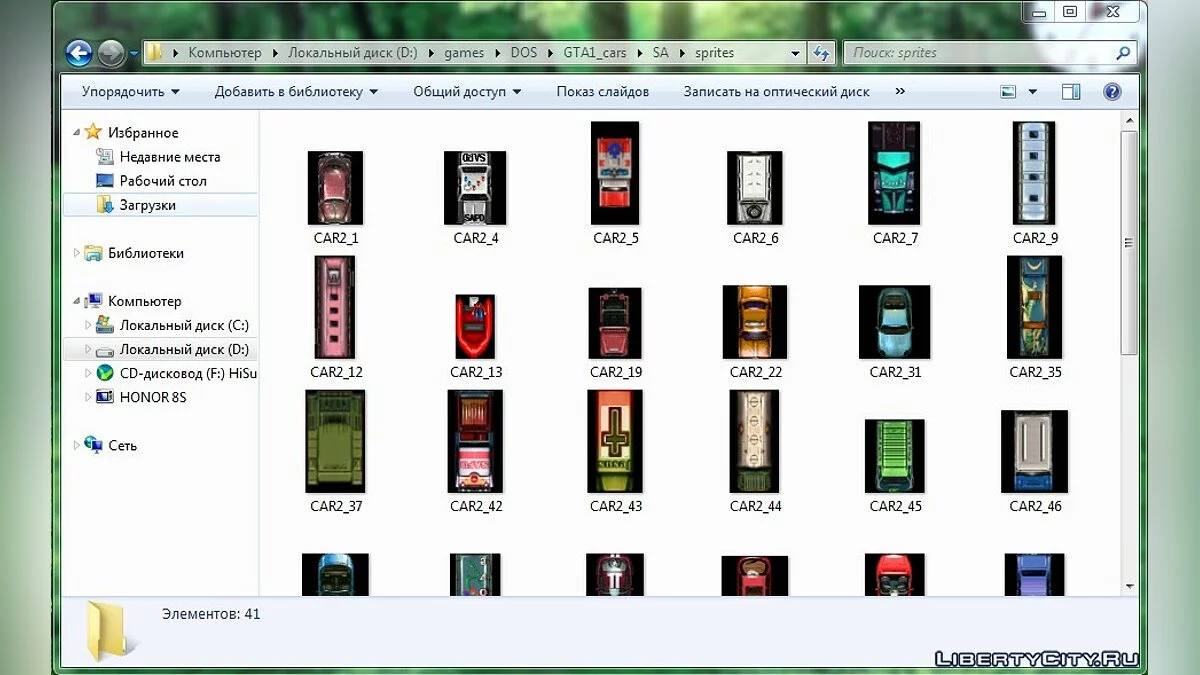1200x675 pixels.
Task: Click Записать на оптический диск
Action: (776, 91)
